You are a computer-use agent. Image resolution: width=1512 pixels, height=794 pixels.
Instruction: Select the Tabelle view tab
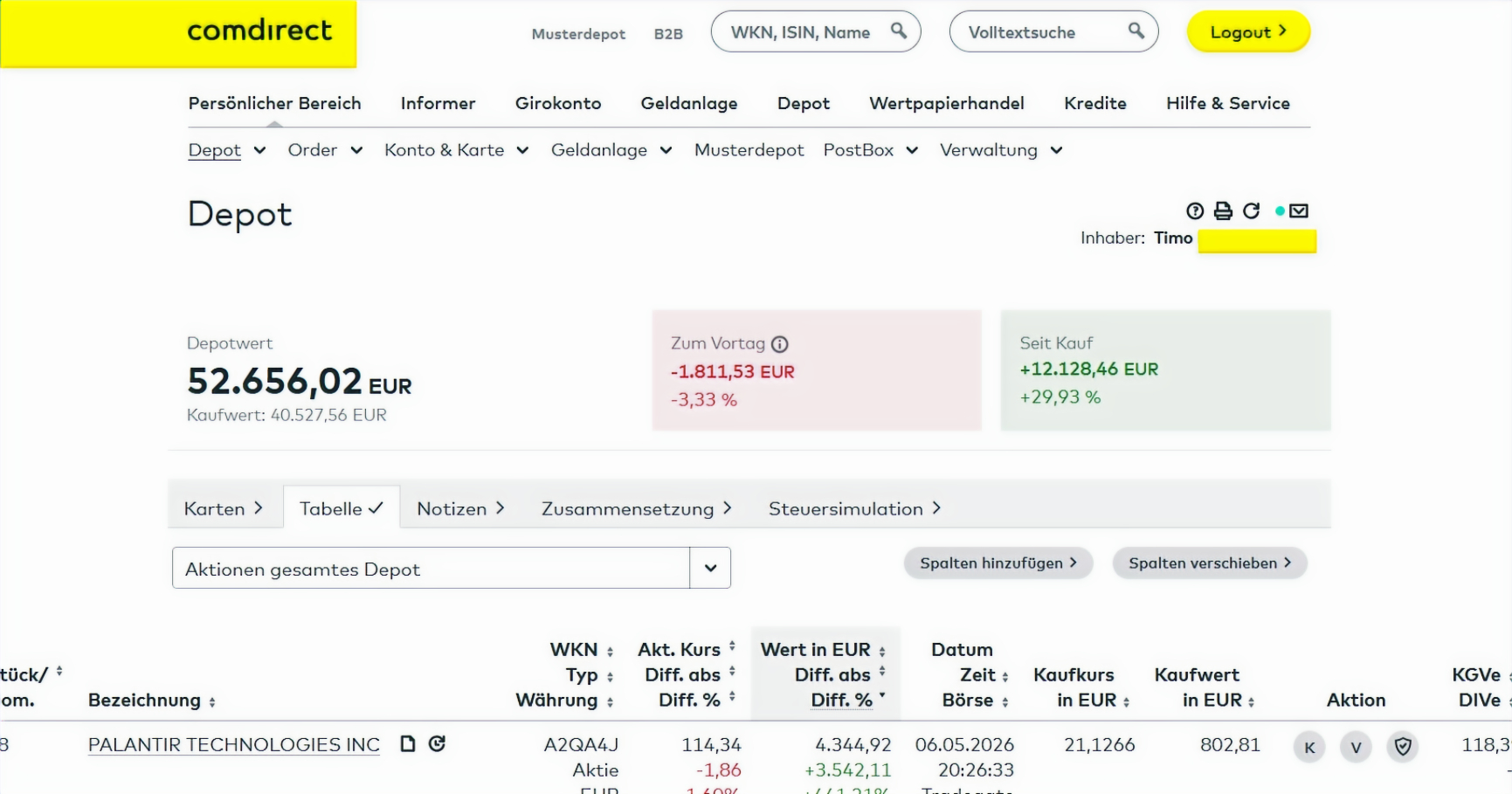click(342, 508)
